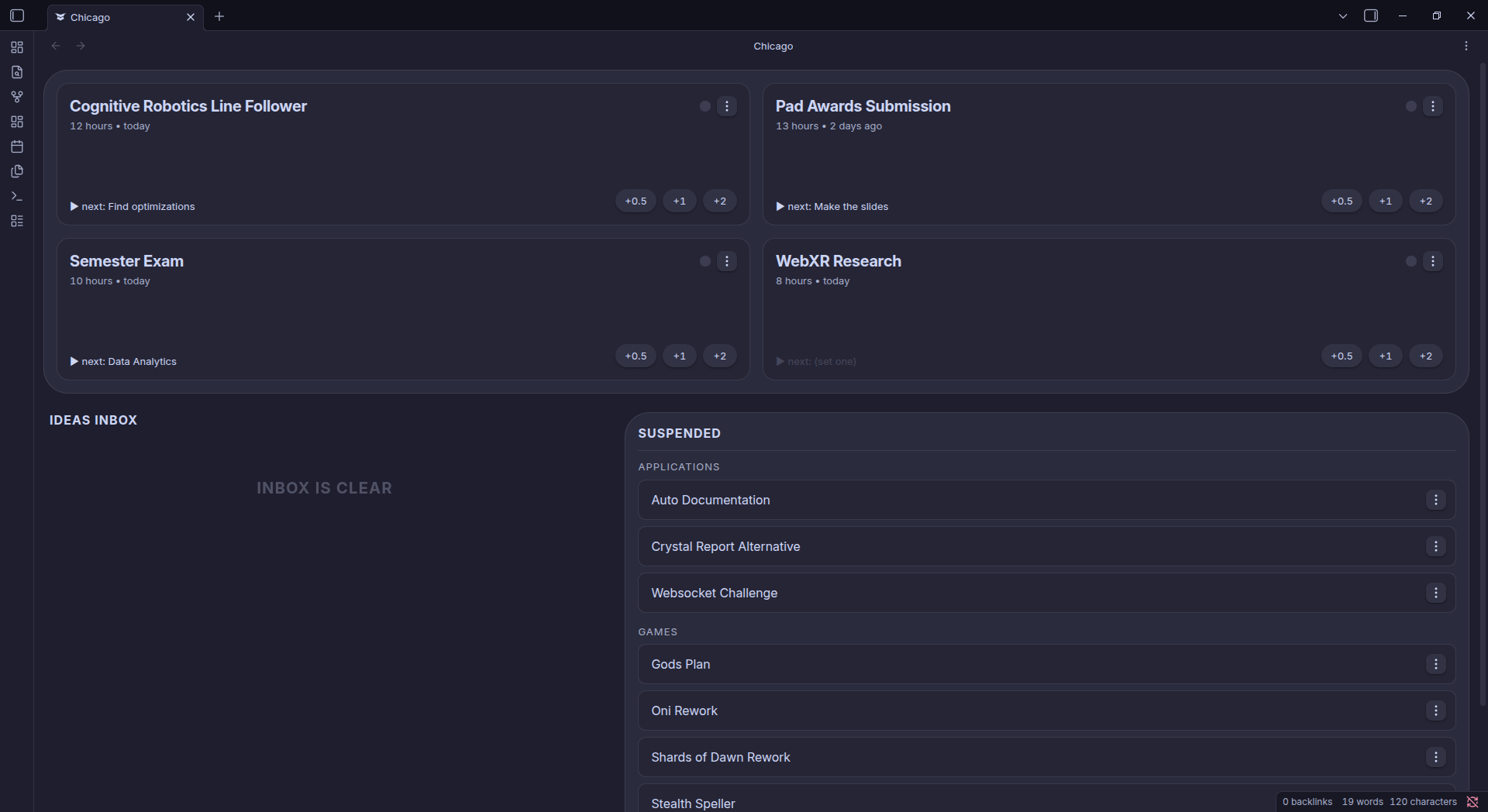Open options for Crystal Report Alternative

(1436, 546)
